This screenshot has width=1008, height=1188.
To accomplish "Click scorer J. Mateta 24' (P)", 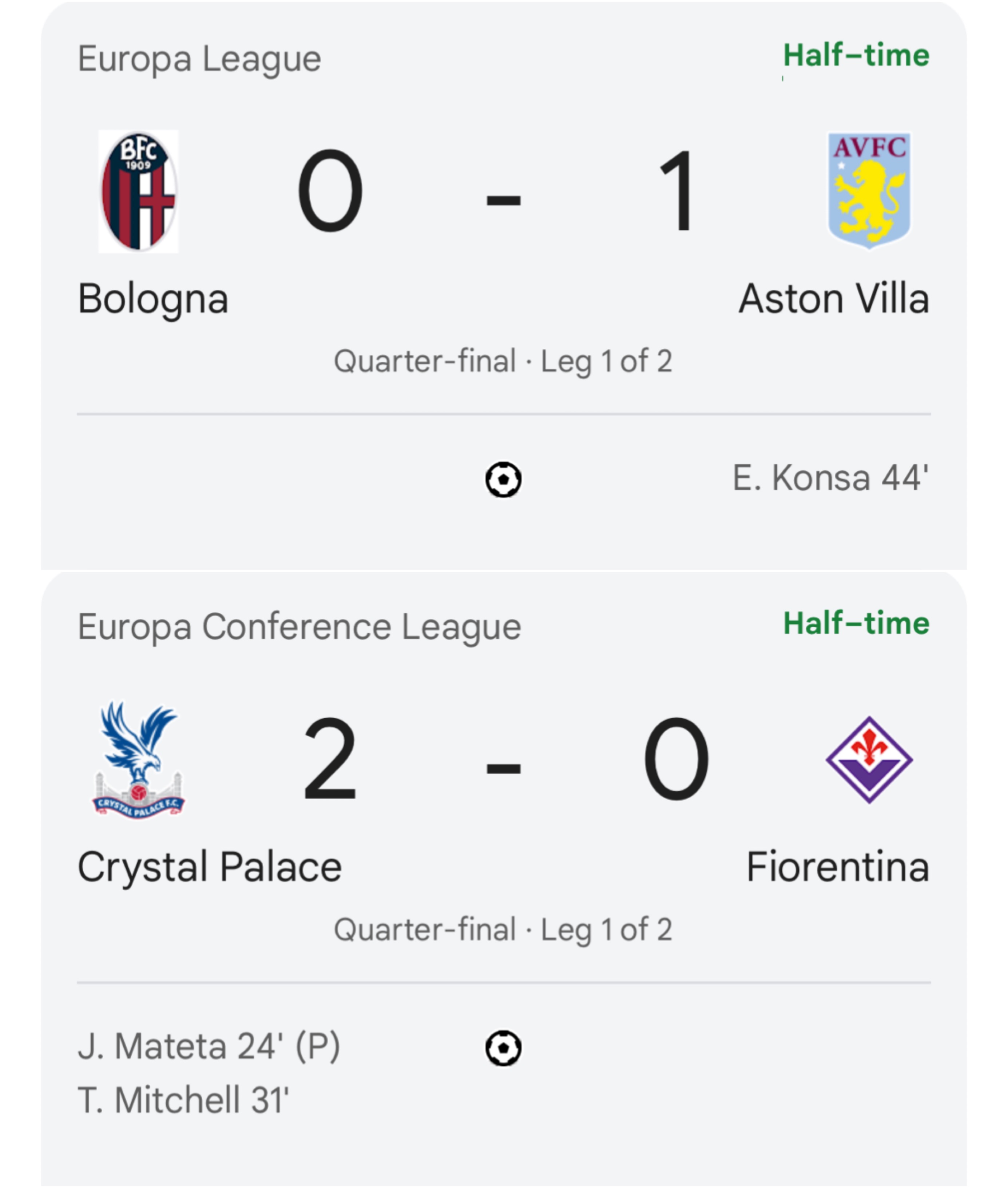I will pyautogui.click(x=209, y=1046).
